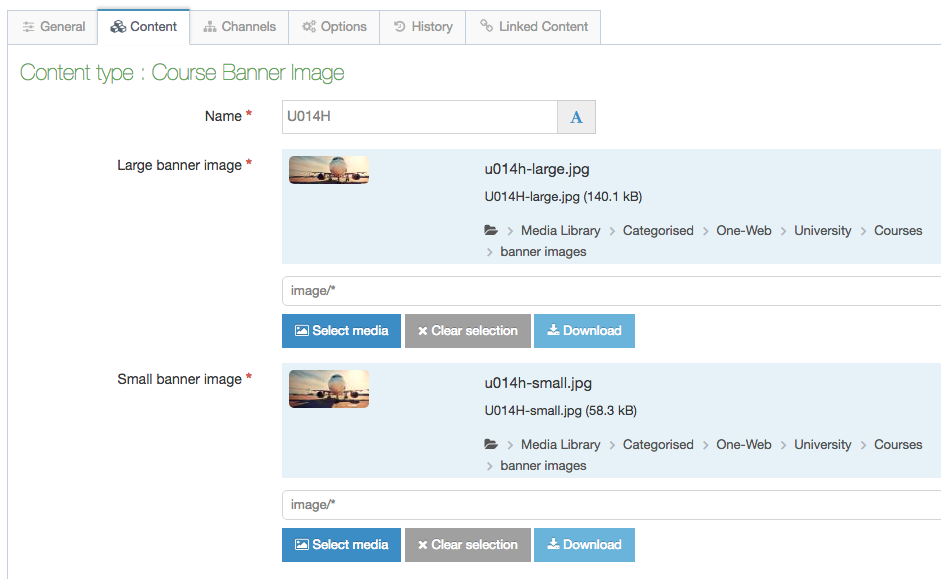The height and width of the screenshot is (579, 941).
Task: Download the small banner image
Action: [x=584, y=545]
